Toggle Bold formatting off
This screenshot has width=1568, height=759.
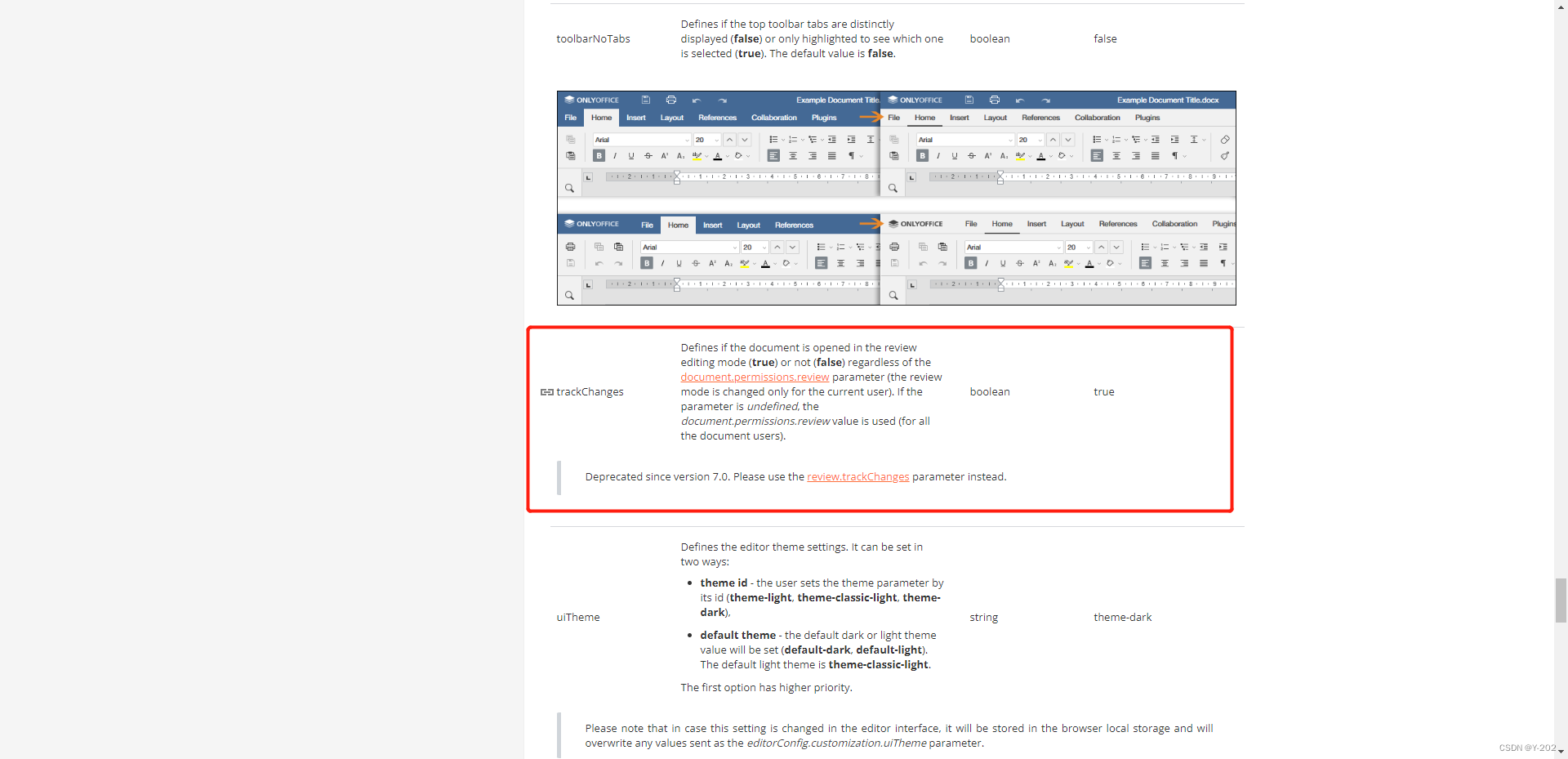599,156
